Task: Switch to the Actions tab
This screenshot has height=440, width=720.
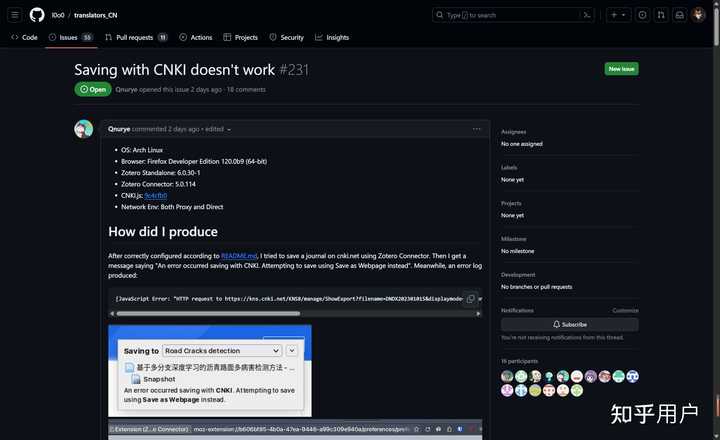Action: (196, 37)
